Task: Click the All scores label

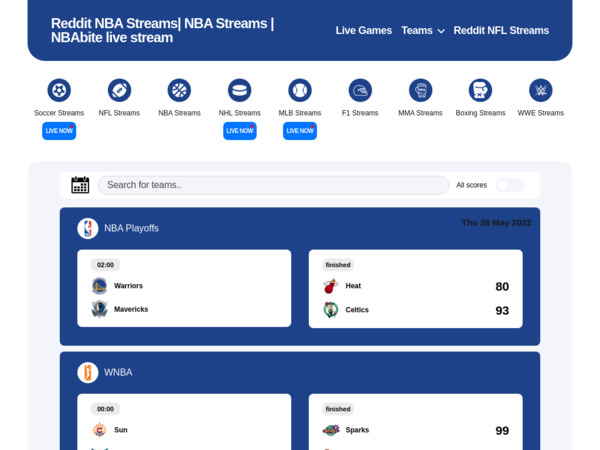Action: (471, 185)
